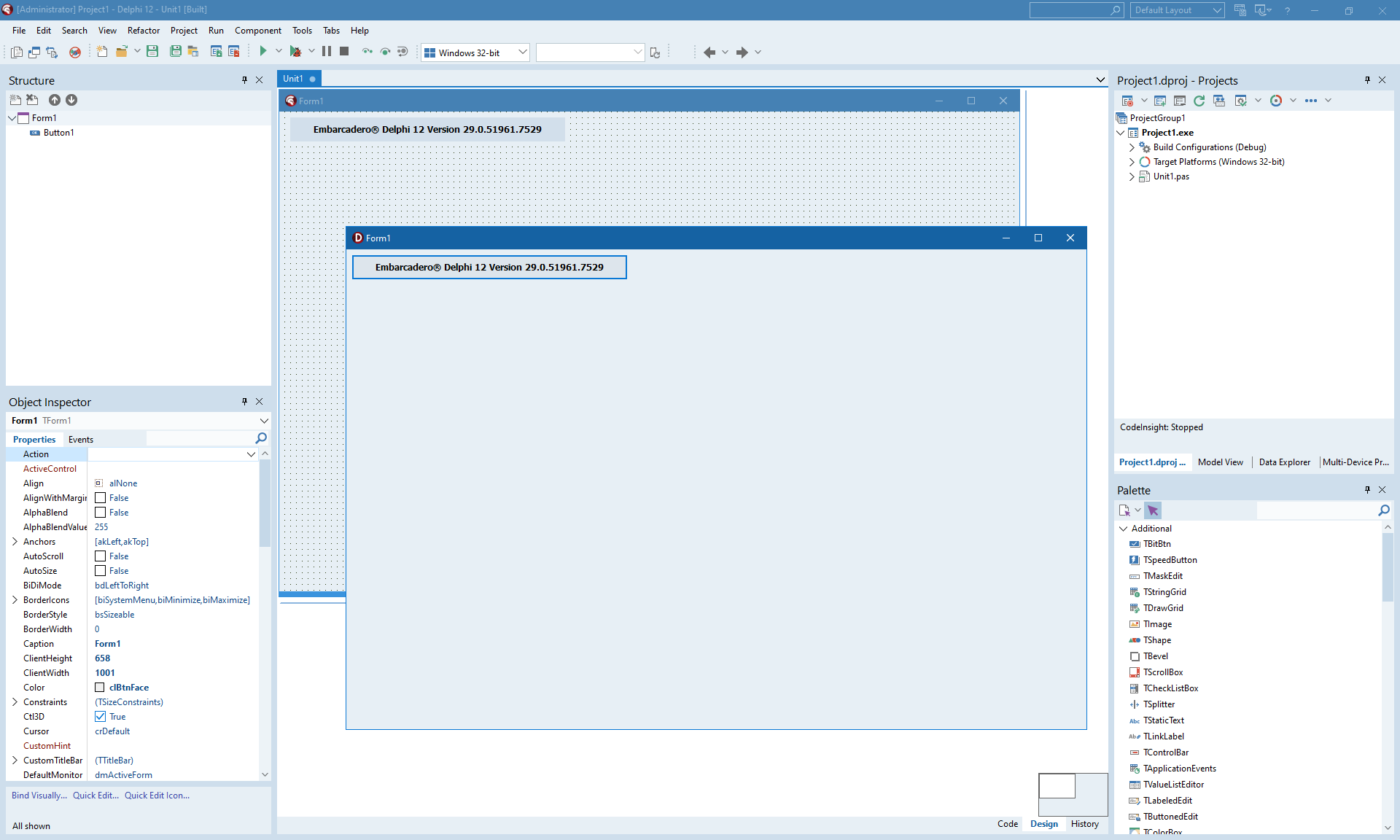
Task: Select the version button in the designer form
Action: point(427,130)
